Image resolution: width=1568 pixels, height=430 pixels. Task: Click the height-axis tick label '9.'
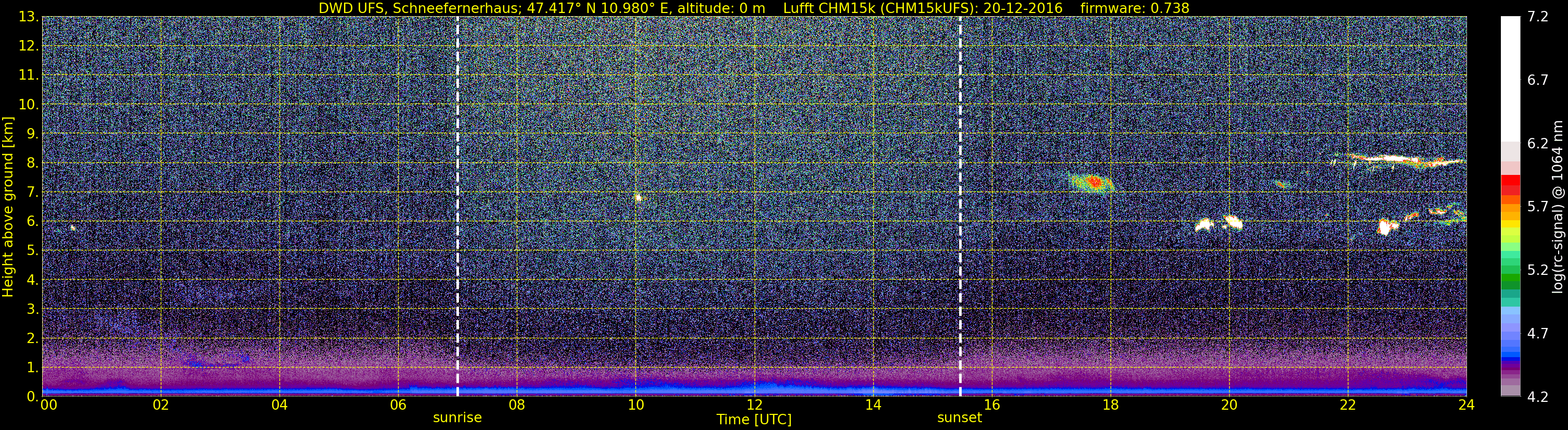32,133
